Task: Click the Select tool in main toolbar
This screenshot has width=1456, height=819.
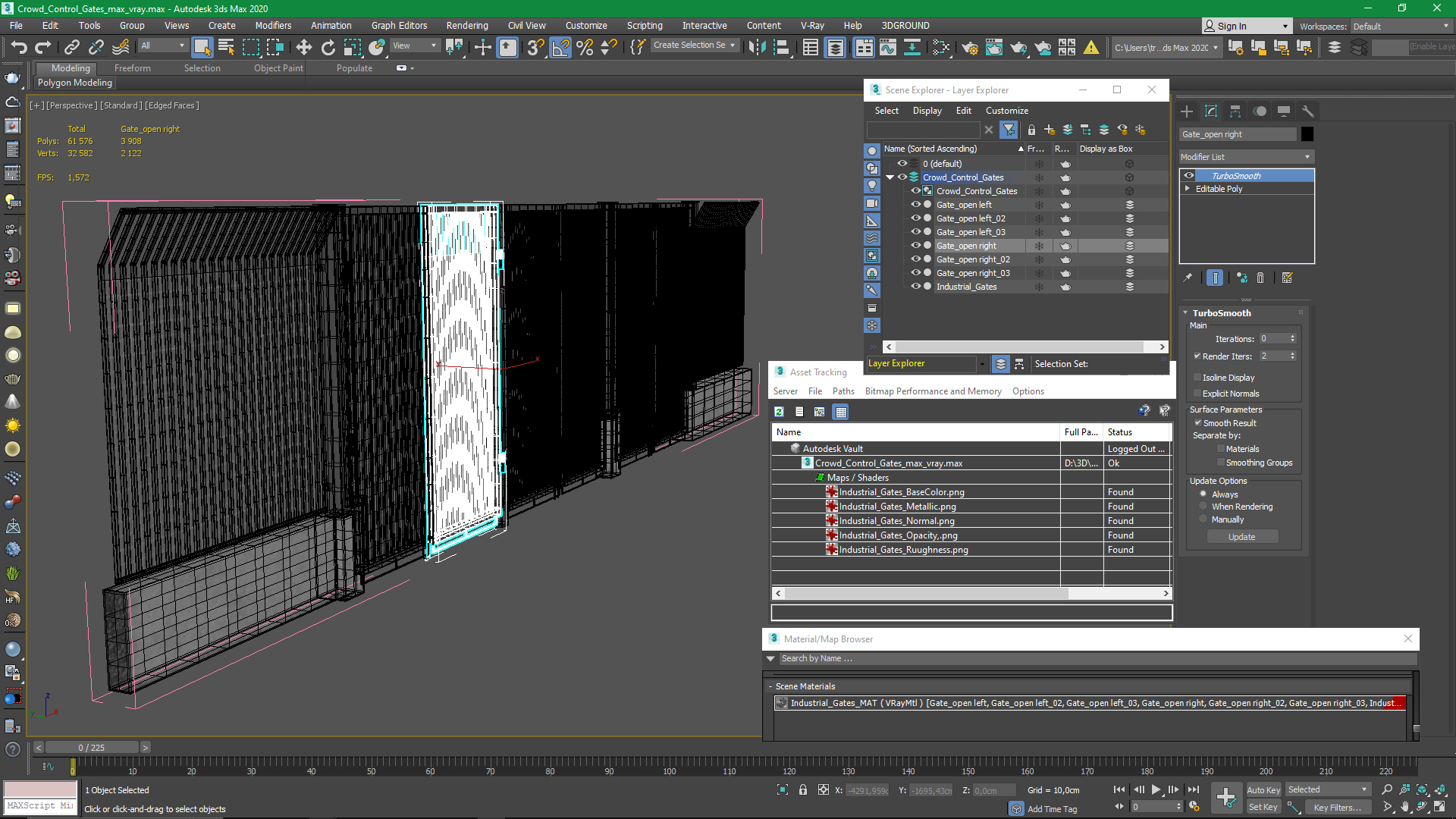Action: pos(199,46)
